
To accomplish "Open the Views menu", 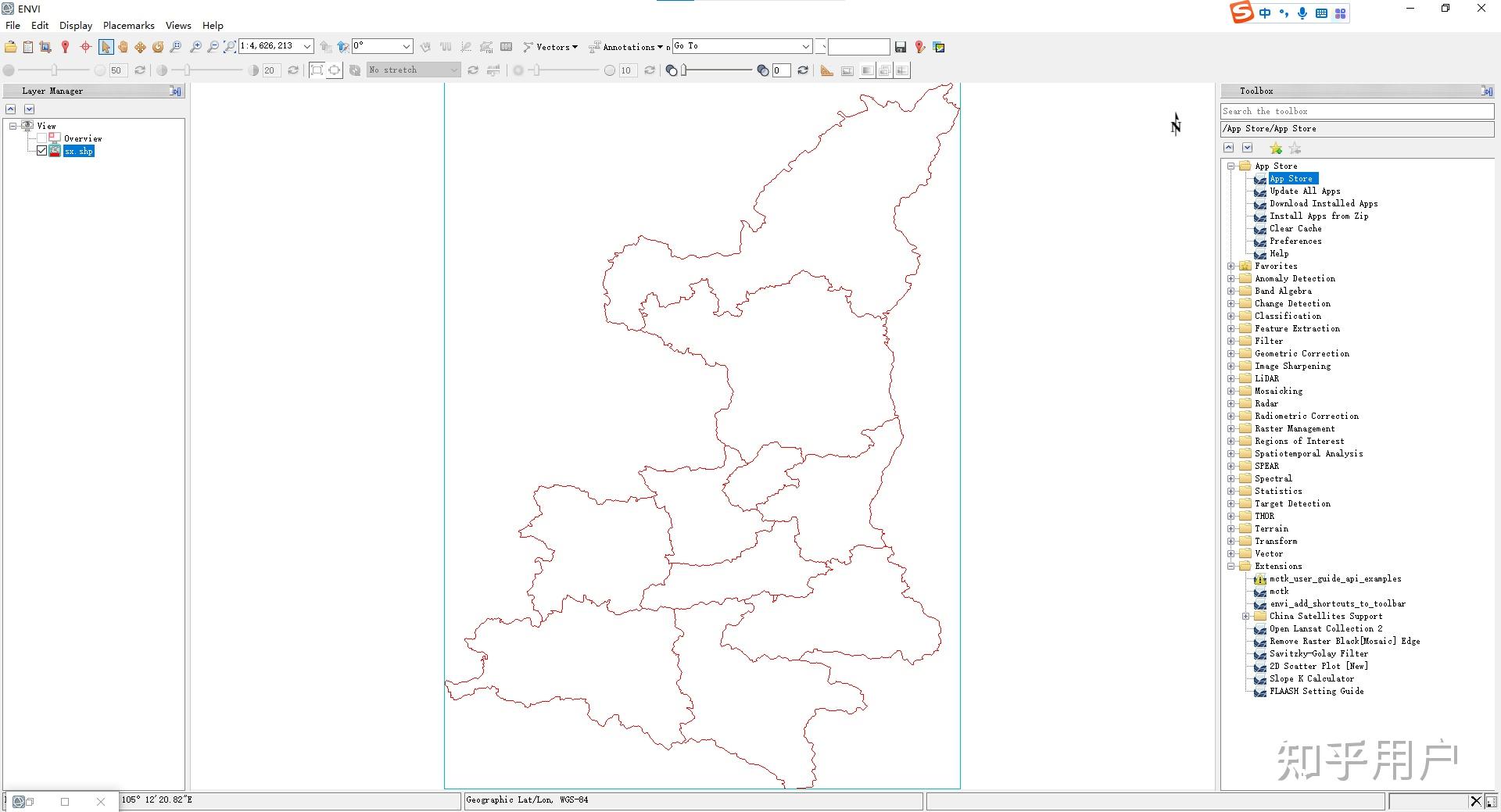I will click(178, 26).
